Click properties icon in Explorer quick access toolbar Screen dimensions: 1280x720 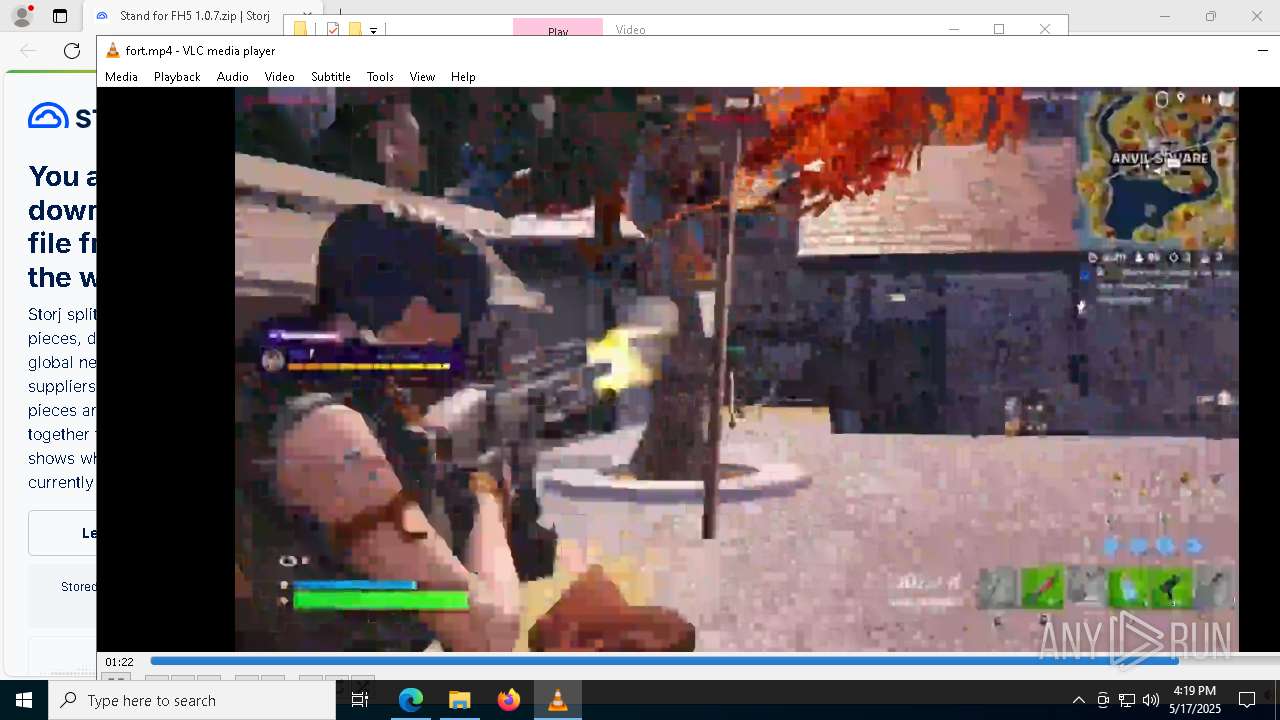tap(333, 30)
